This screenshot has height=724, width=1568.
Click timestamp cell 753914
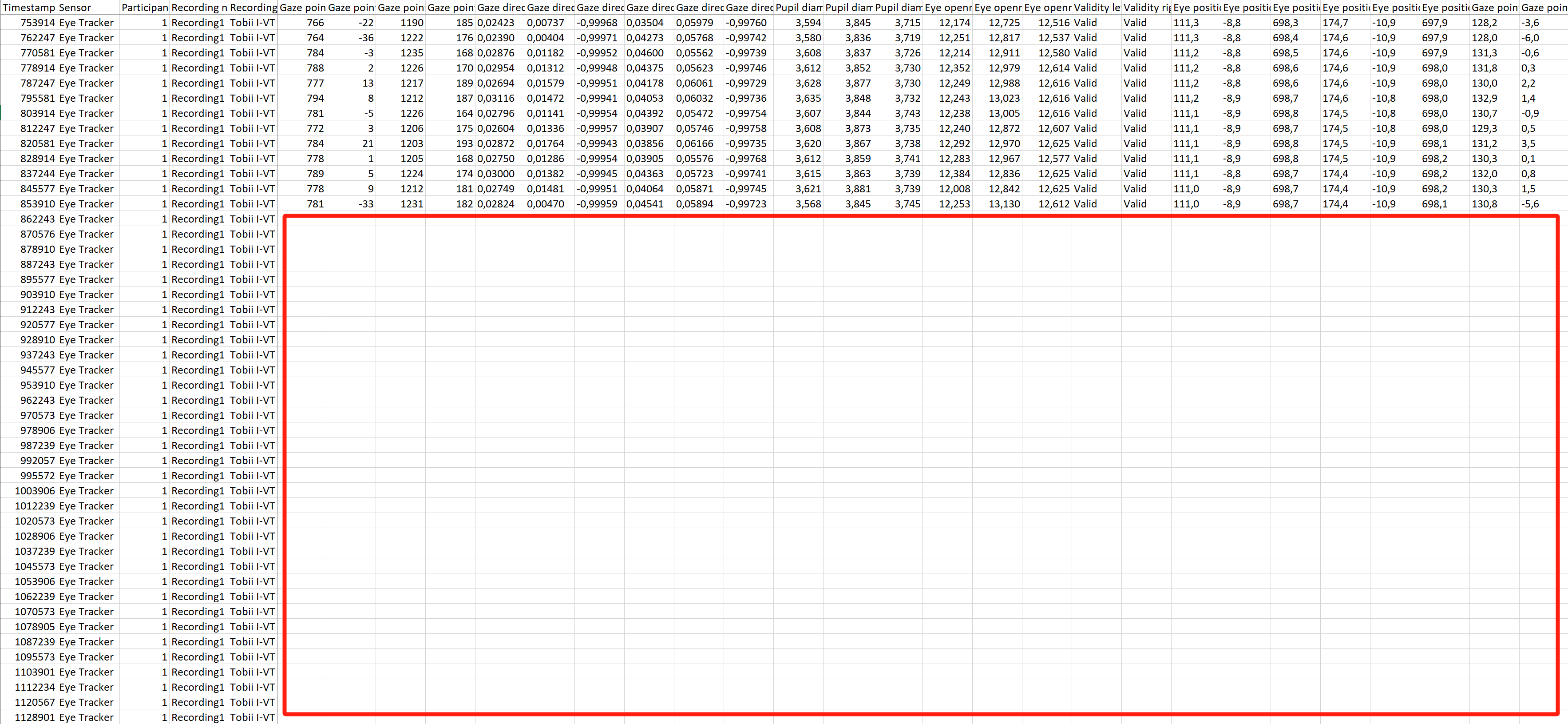click(37, 23)
